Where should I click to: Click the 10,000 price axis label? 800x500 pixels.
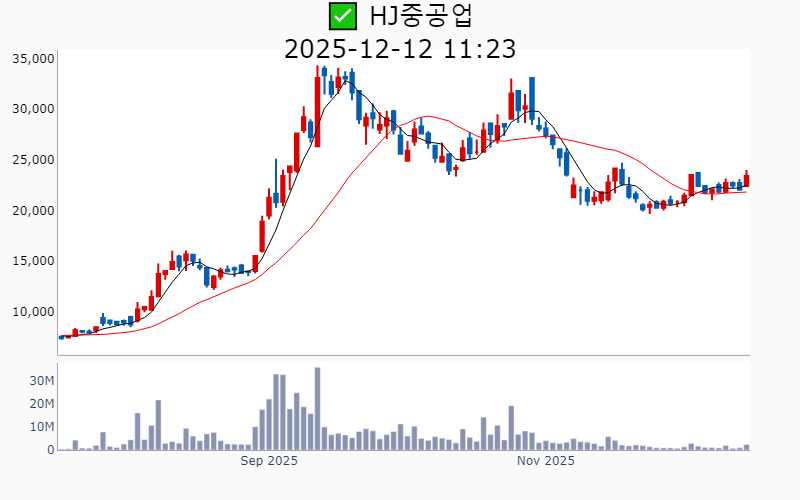[x=32, y=312]
